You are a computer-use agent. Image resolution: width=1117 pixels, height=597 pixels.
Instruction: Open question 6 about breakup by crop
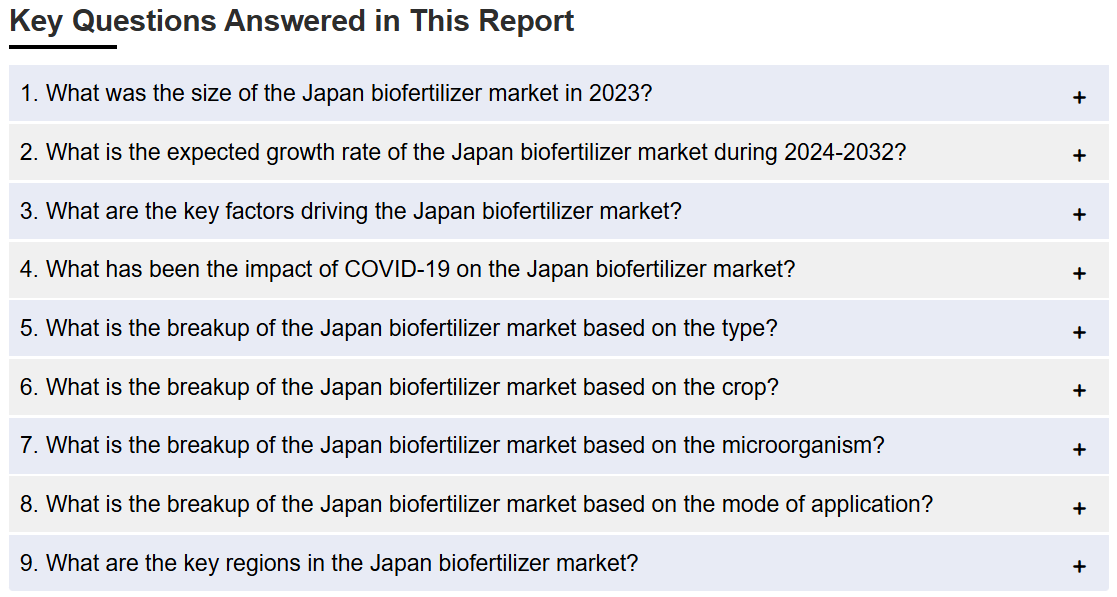point(558,388)
